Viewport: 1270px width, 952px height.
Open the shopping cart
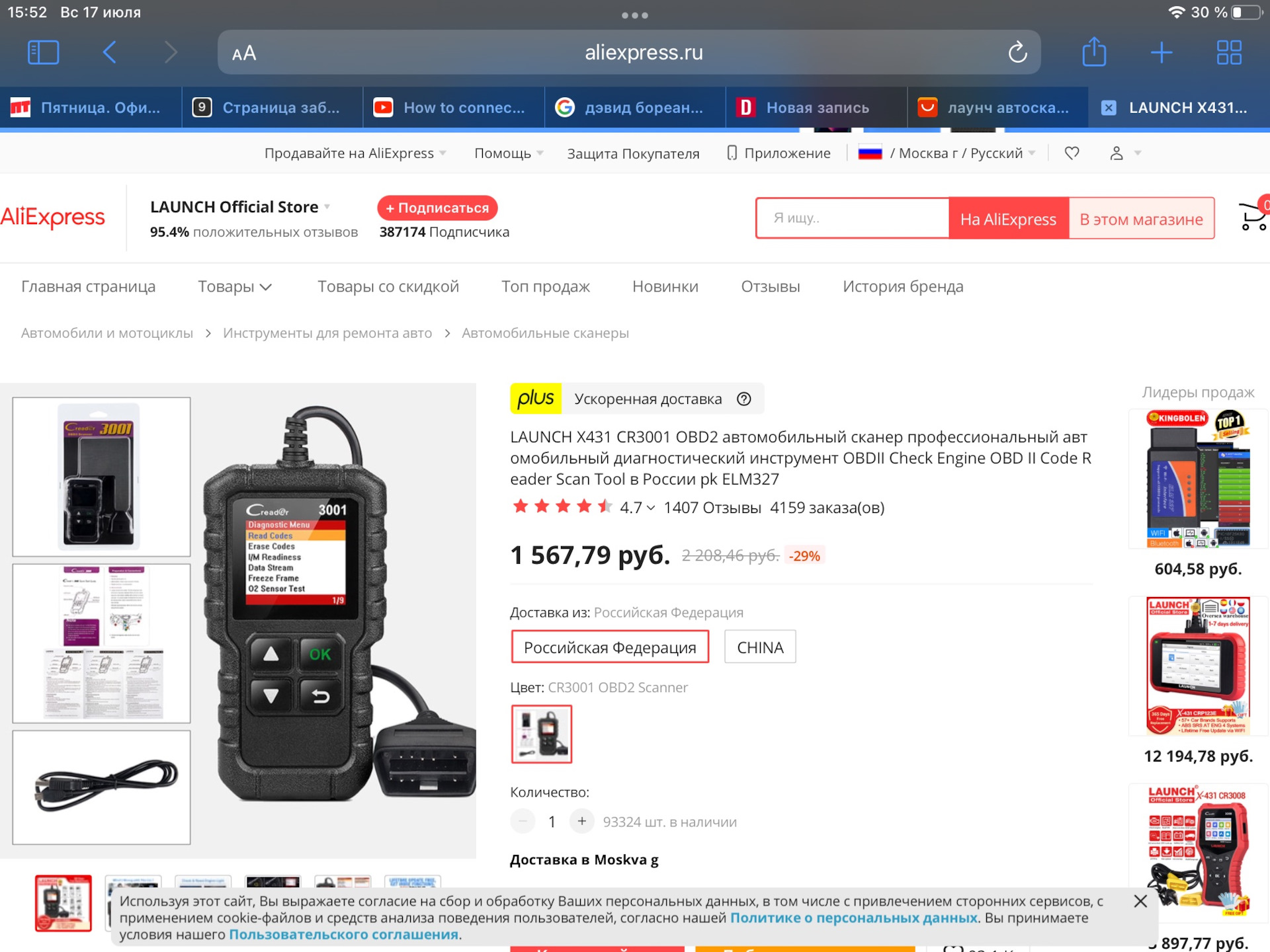(1253, 216)
